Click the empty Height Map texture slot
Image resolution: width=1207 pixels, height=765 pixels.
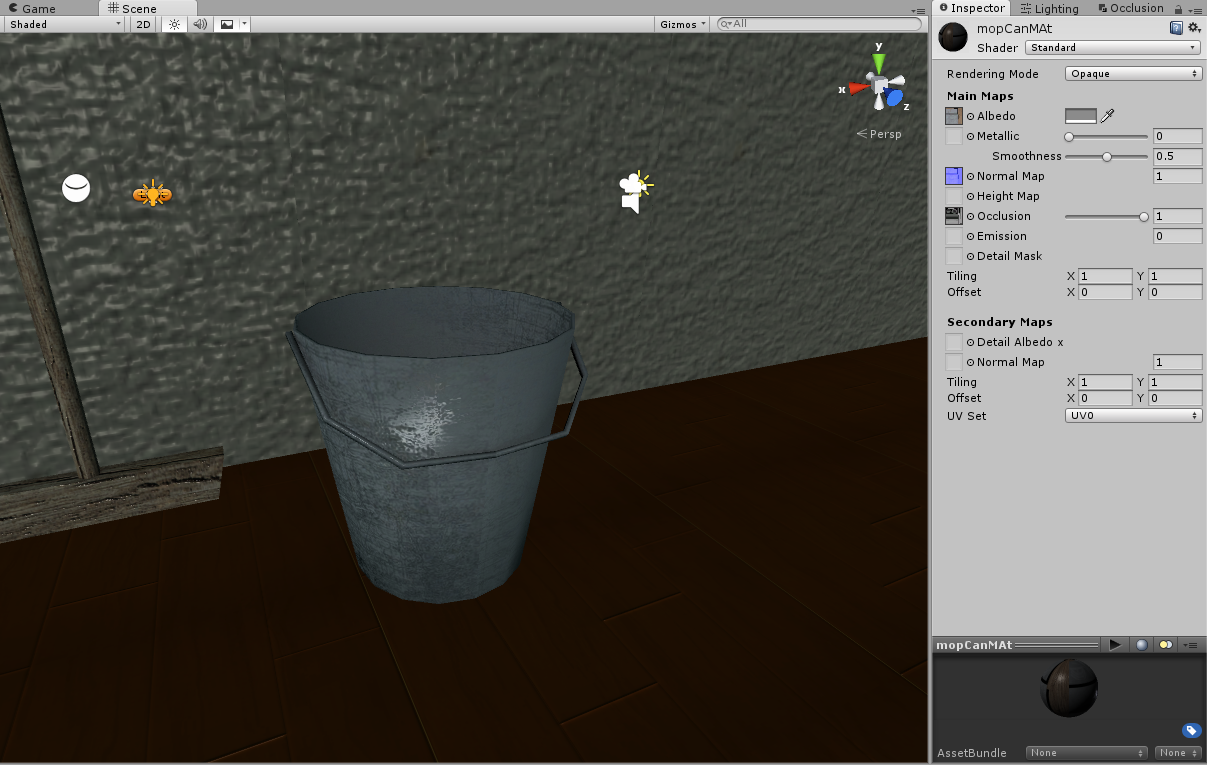coord(954,196)
